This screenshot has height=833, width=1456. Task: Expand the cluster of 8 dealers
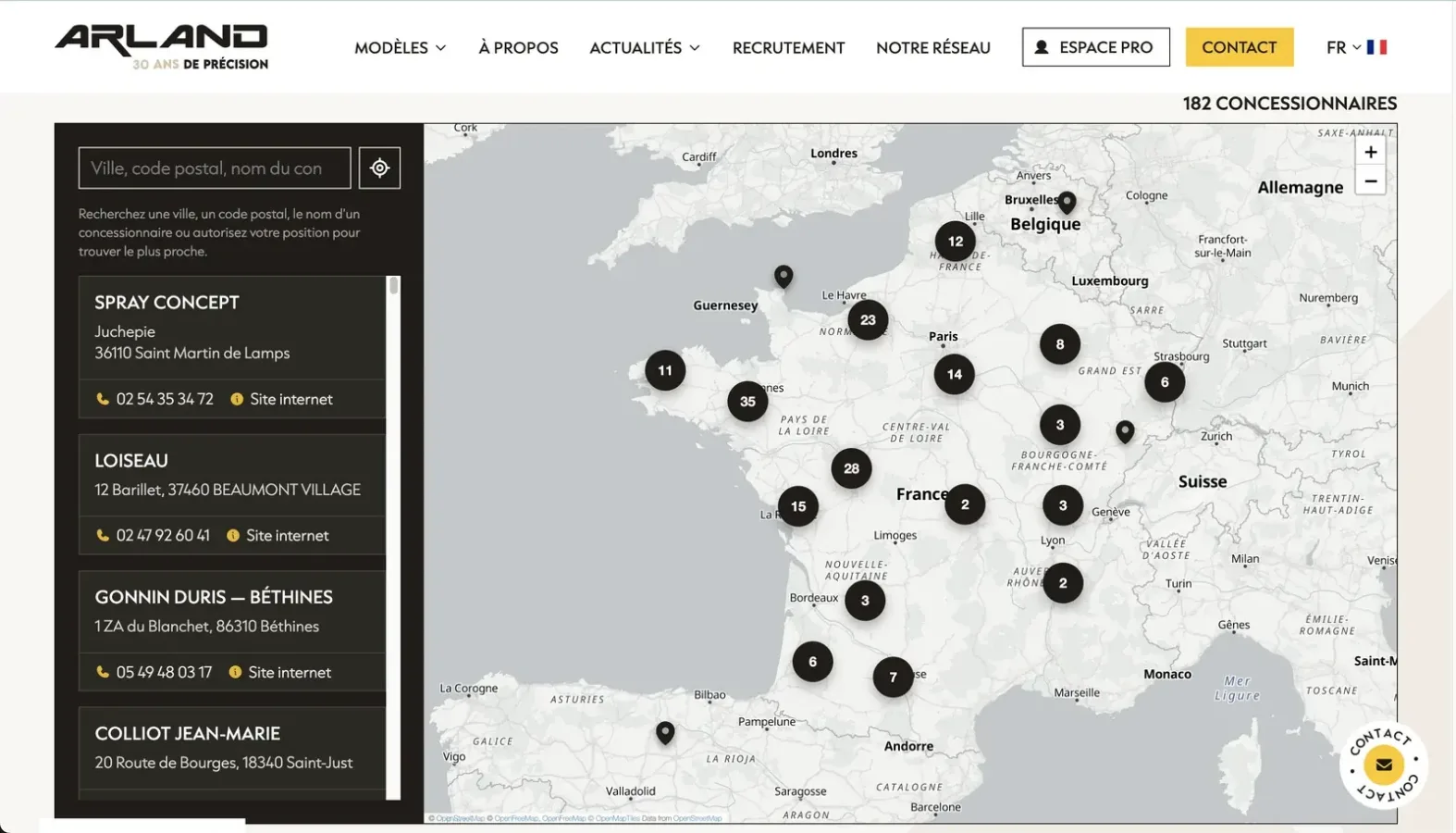[x=1060, y=344]
